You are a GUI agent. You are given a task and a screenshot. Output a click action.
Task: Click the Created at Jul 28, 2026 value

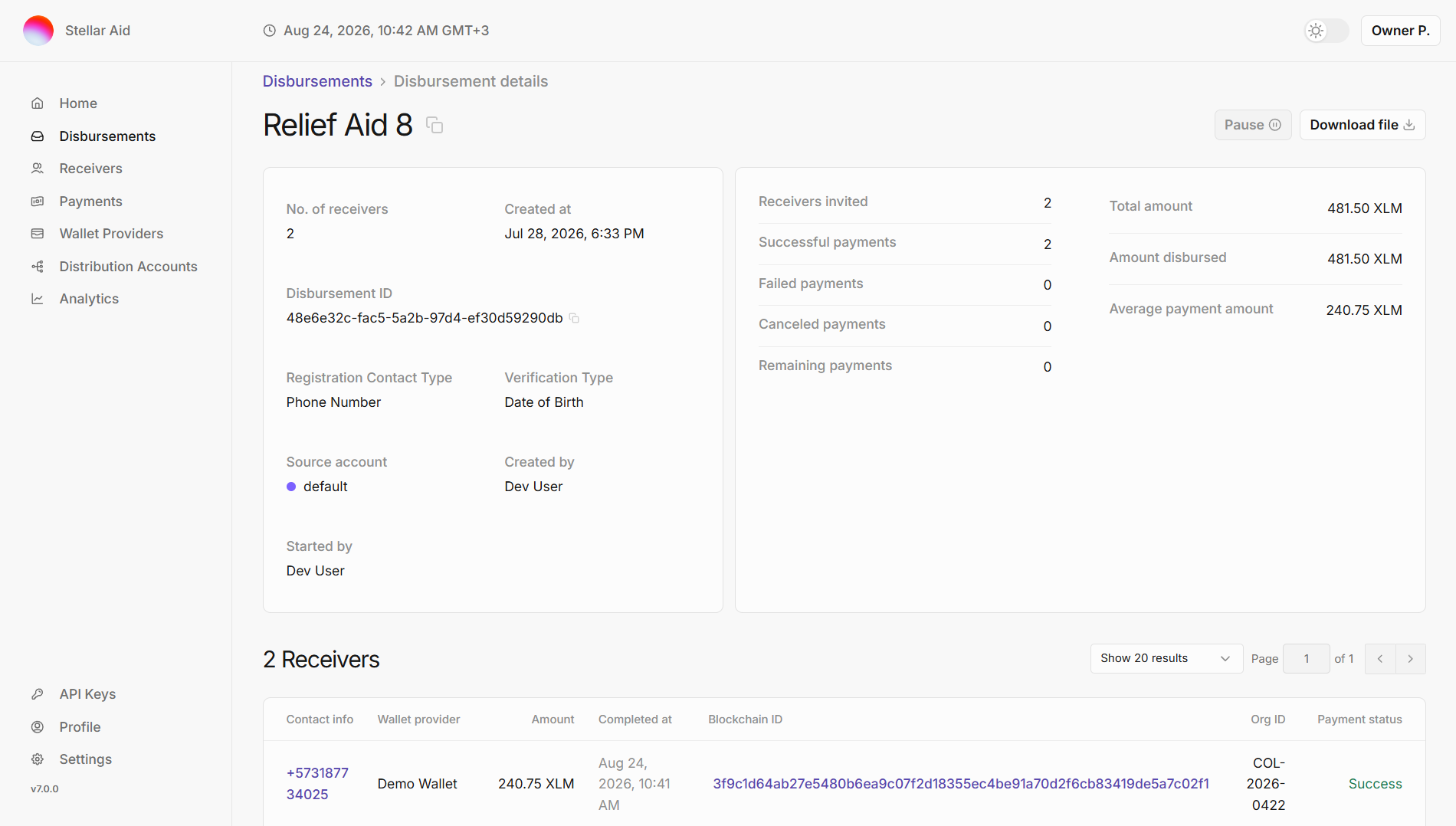(x=574, y=234)
